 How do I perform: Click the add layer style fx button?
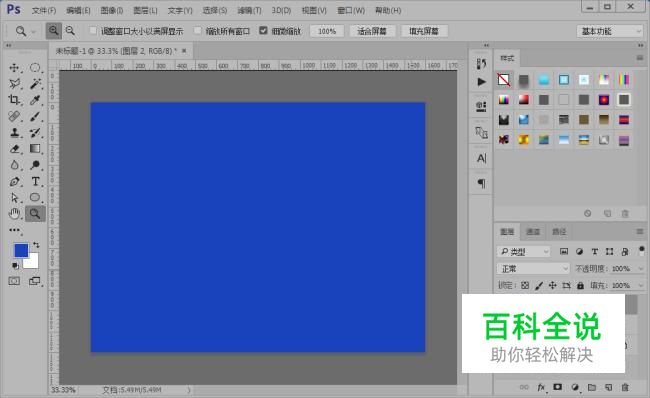[541, 387]
